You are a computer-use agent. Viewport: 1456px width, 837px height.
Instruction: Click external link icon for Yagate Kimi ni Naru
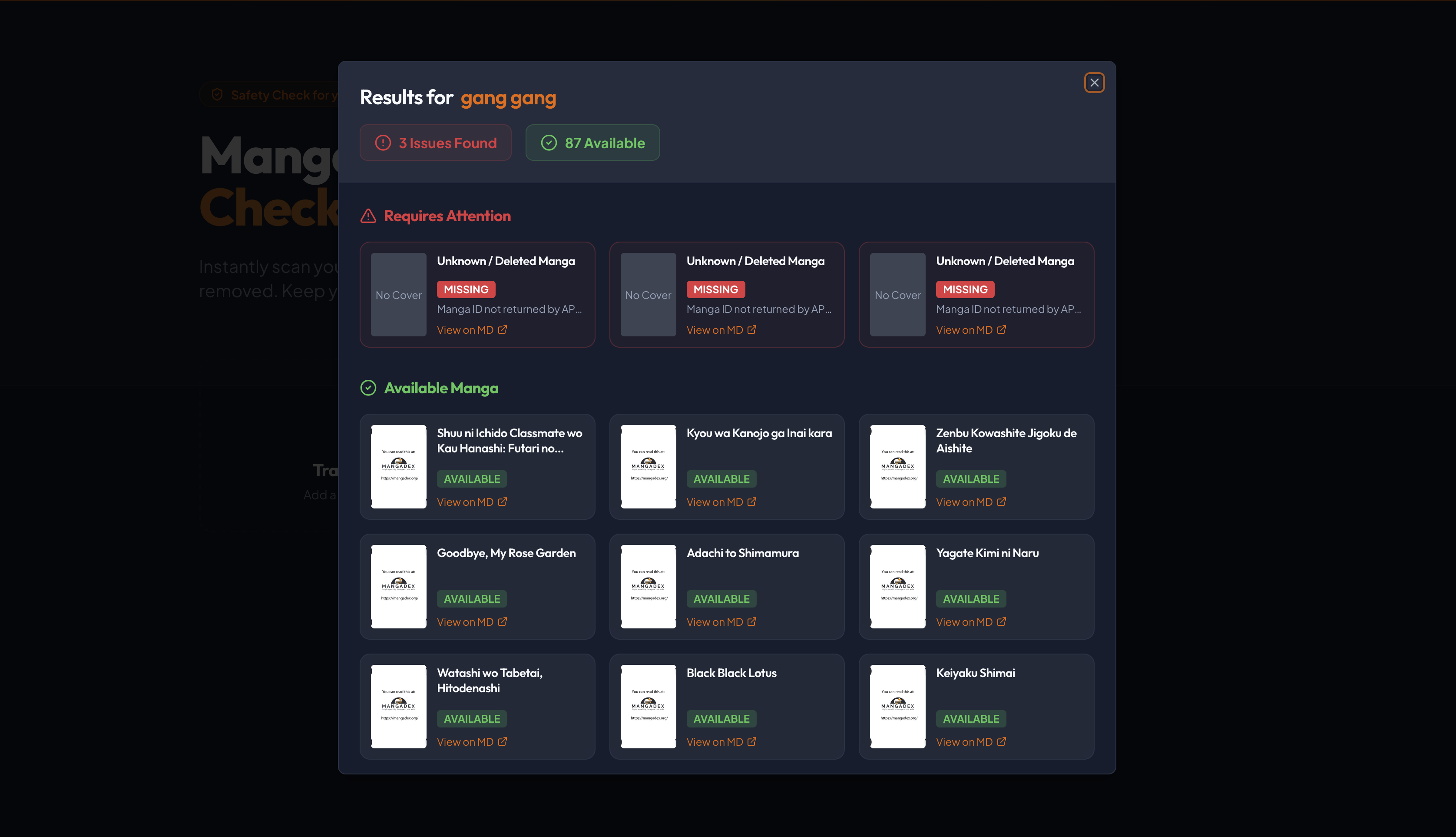point(1002,621)
